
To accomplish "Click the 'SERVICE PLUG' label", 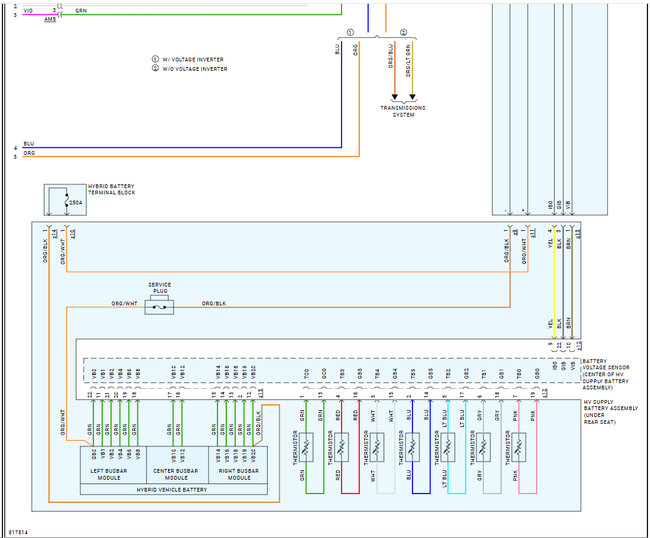I will click(x=160, y=288).
